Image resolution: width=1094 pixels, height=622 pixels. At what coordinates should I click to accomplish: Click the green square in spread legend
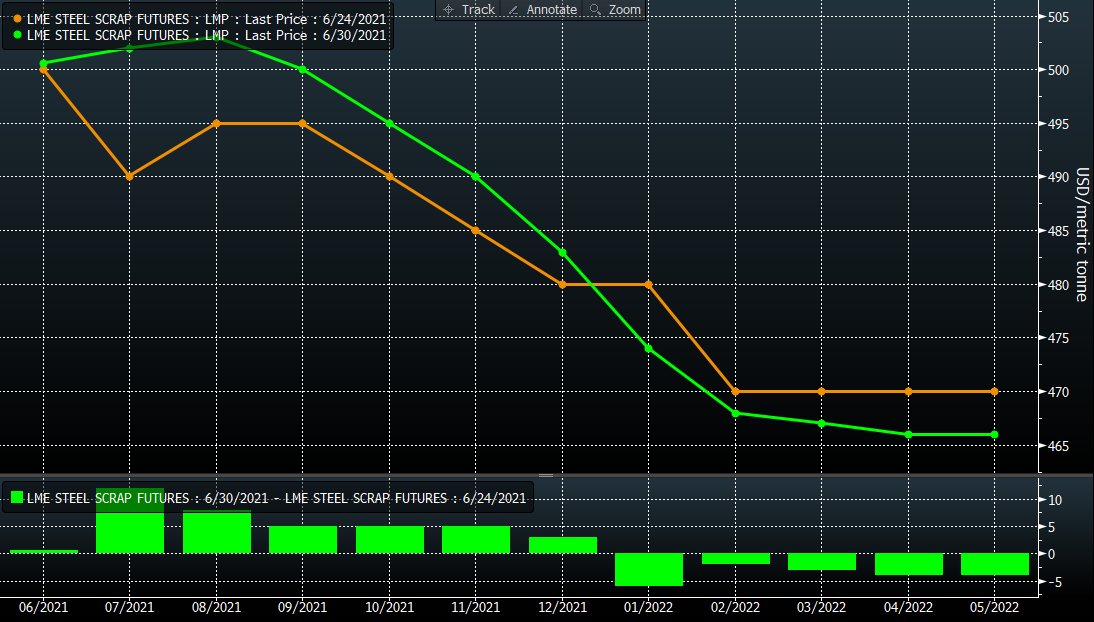(x=16, y=497)
